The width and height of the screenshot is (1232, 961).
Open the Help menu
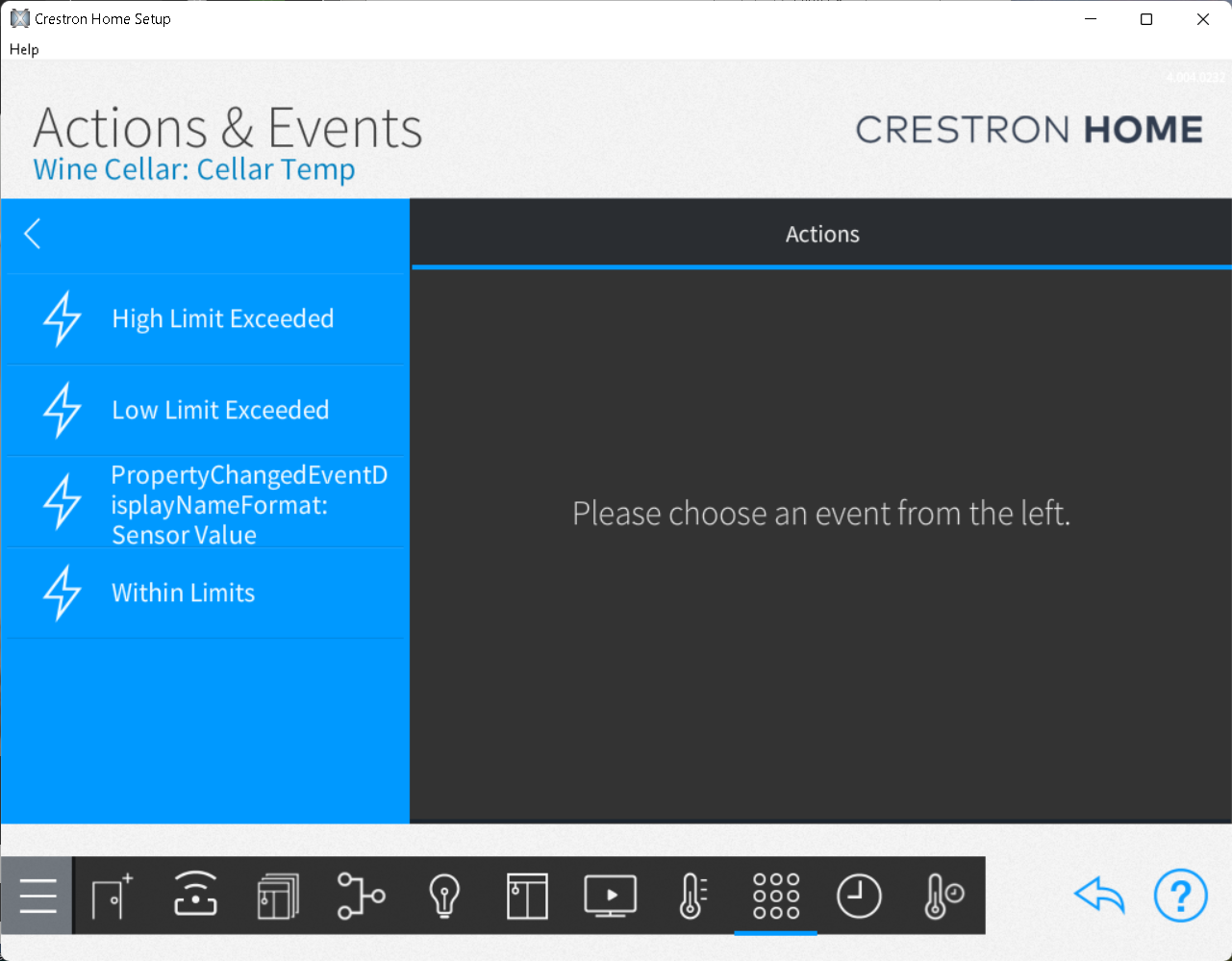coord(24,49)
